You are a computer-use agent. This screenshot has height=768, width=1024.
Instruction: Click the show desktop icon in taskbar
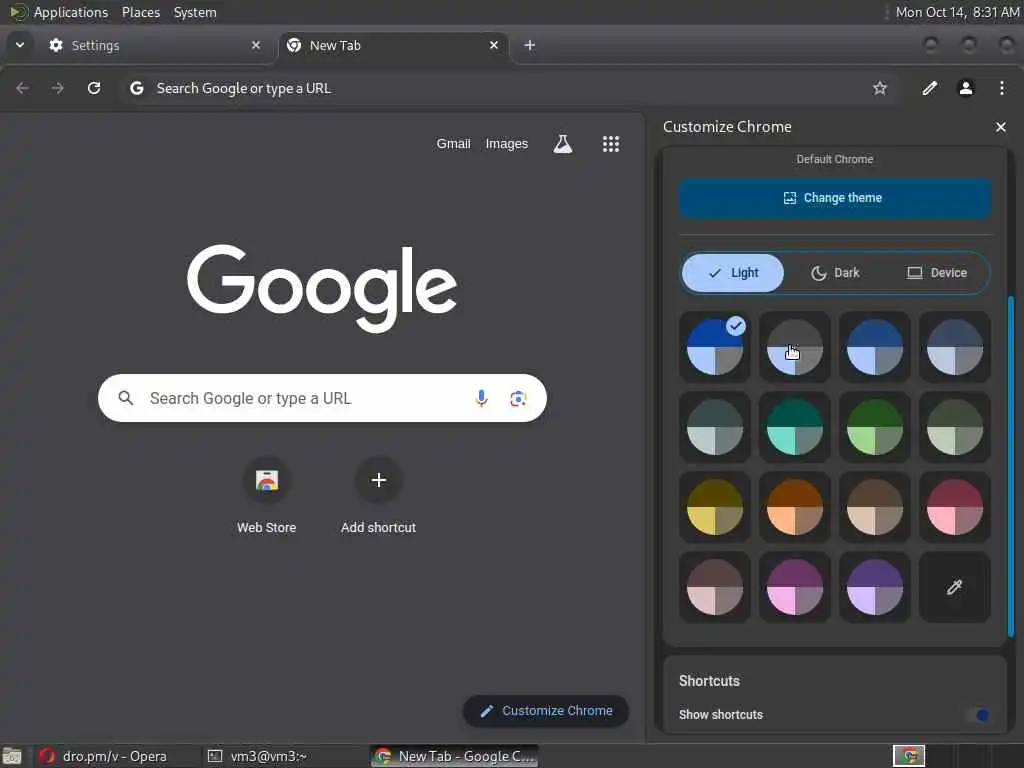(12, 756)
